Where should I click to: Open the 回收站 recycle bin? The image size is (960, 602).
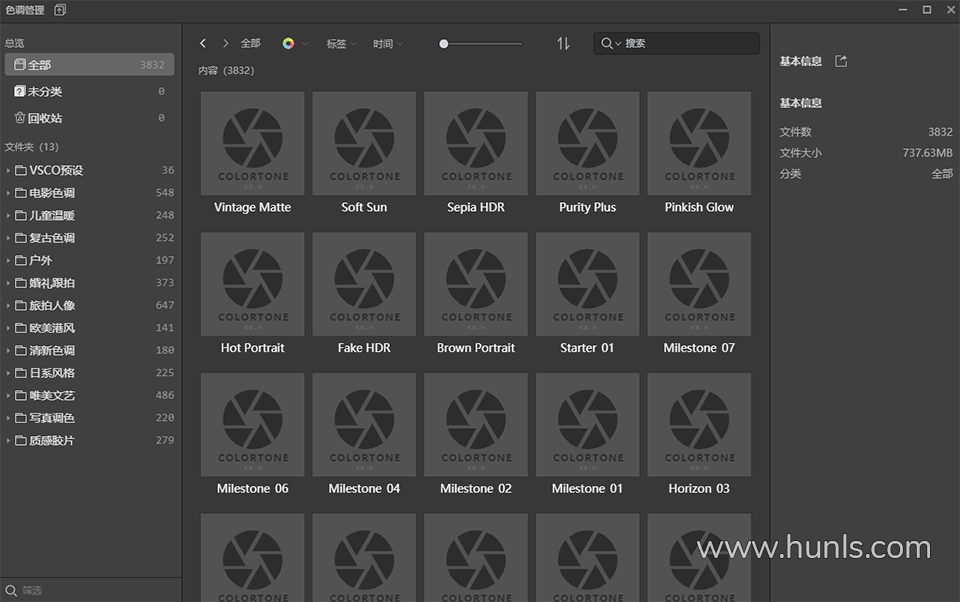tap(89, 118)
